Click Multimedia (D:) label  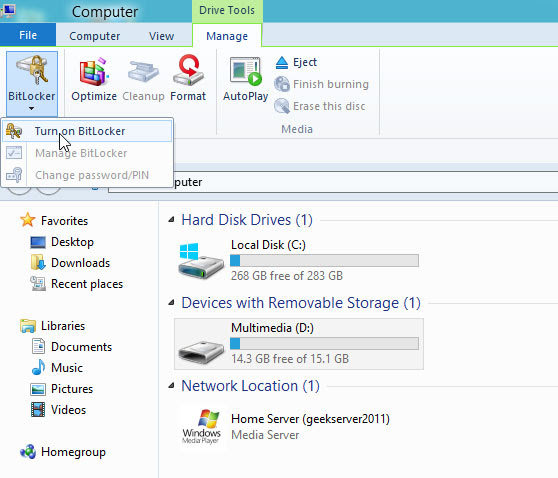coord(272,328)
